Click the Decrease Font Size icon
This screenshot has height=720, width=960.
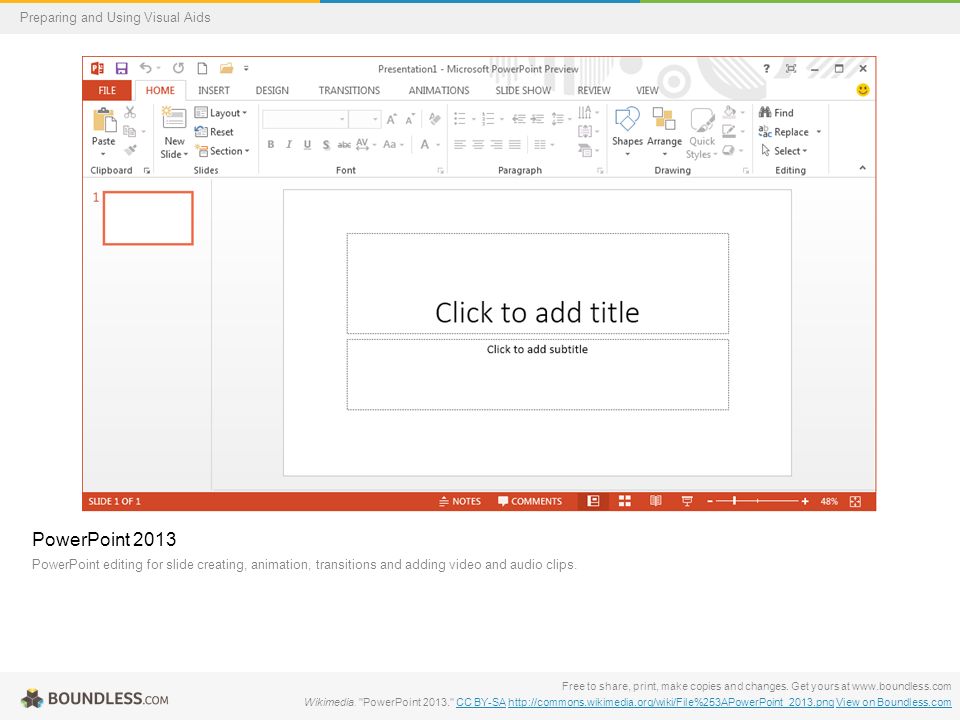[x=410, y=119]
